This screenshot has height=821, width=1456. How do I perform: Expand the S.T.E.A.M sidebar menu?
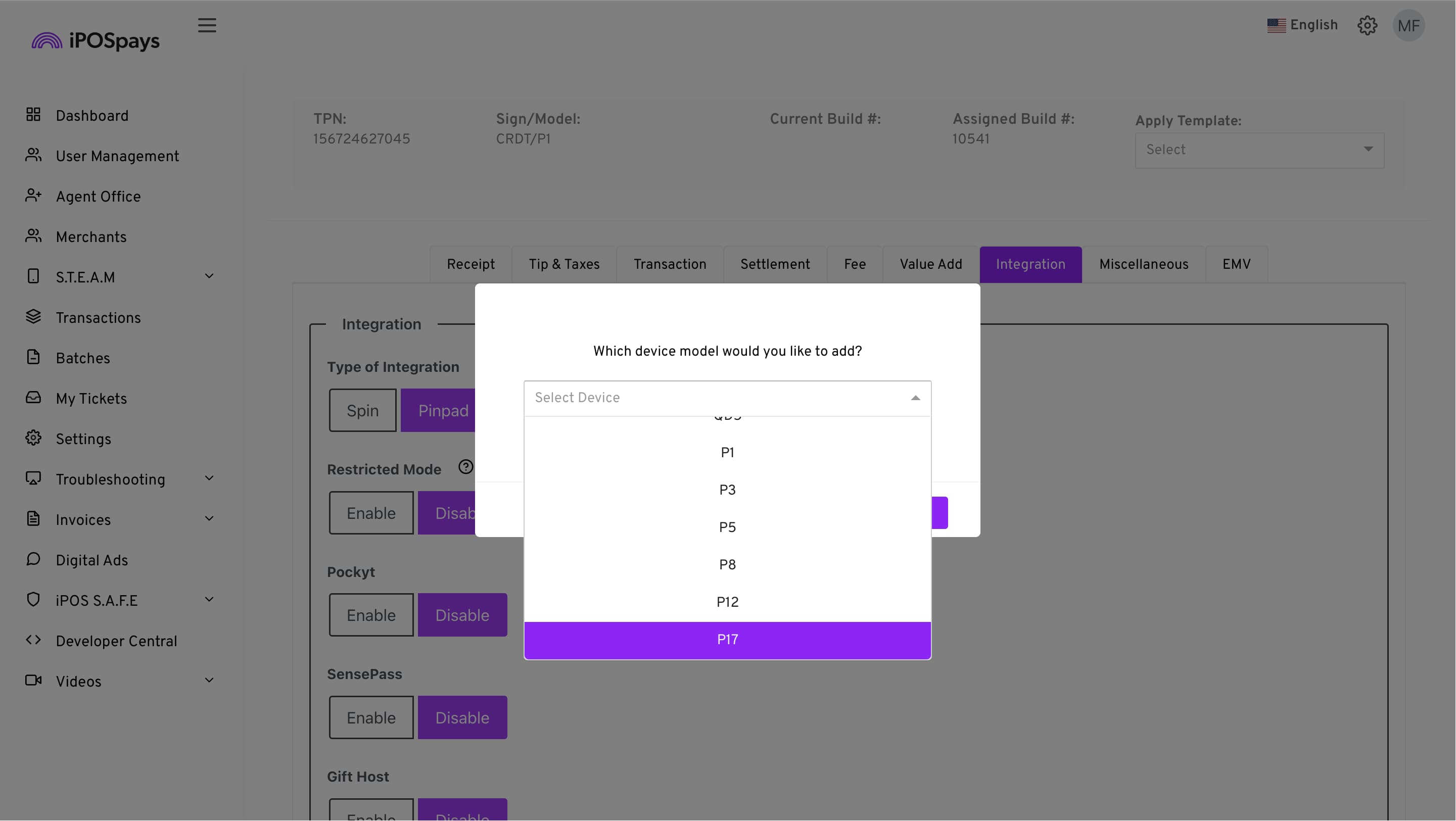209,277
